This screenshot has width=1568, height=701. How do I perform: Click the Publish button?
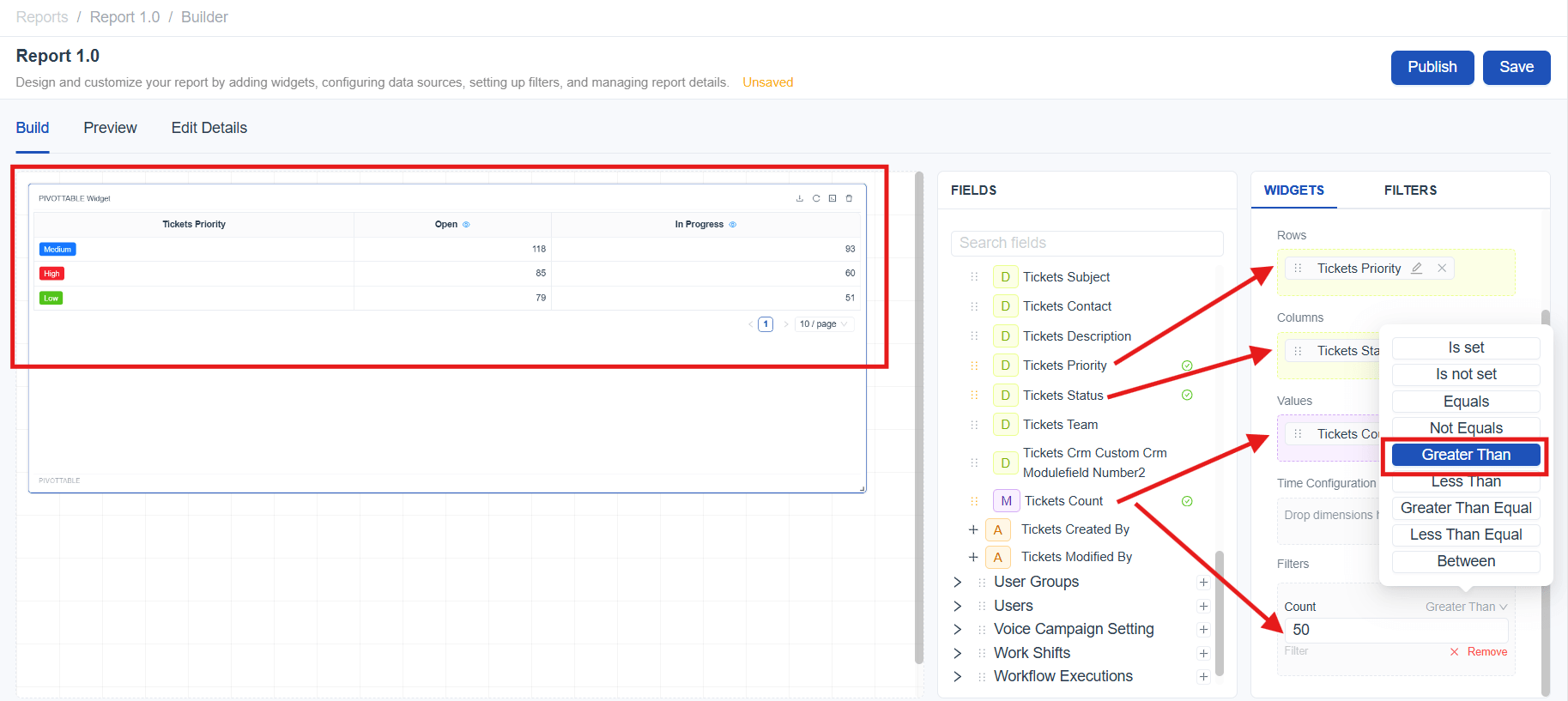click(x=1432, y=67)
